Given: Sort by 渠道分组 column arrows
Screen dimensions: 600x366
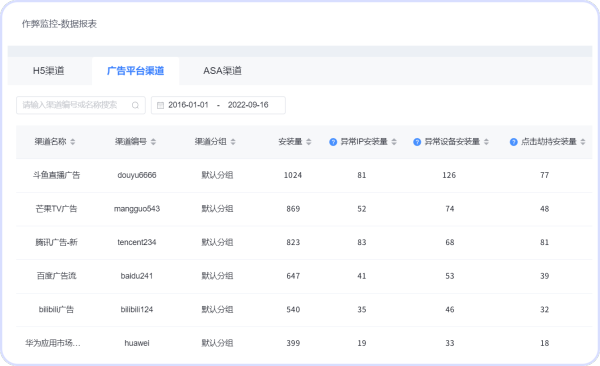Looking at the screenshot, I should 233,142.
